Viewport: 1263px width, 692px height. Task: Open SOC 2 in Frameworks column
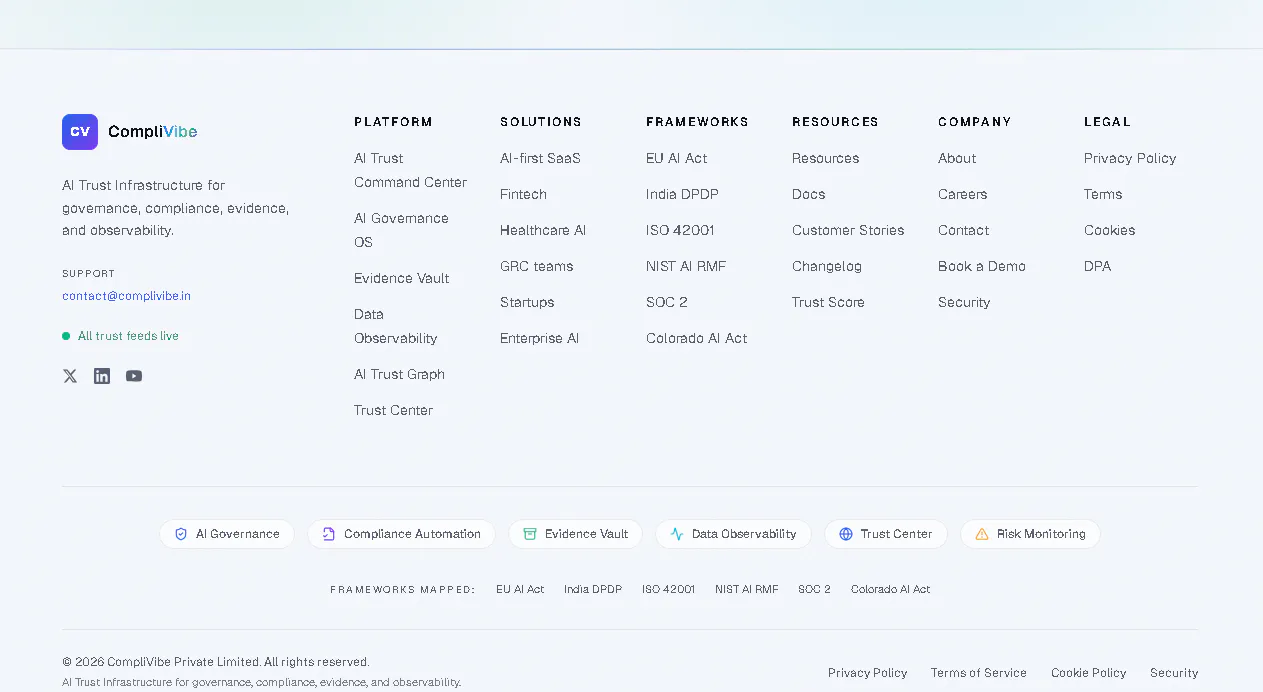pos(667,302)
